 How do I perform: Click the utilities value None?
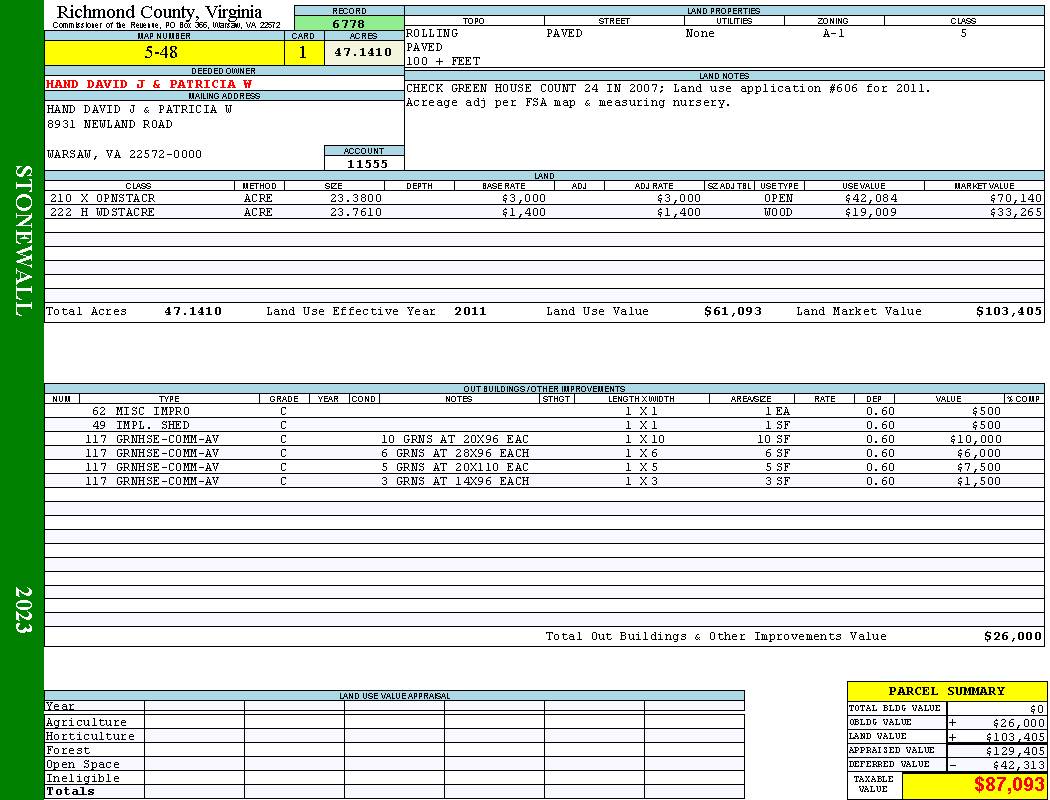[x=700, y=33]
